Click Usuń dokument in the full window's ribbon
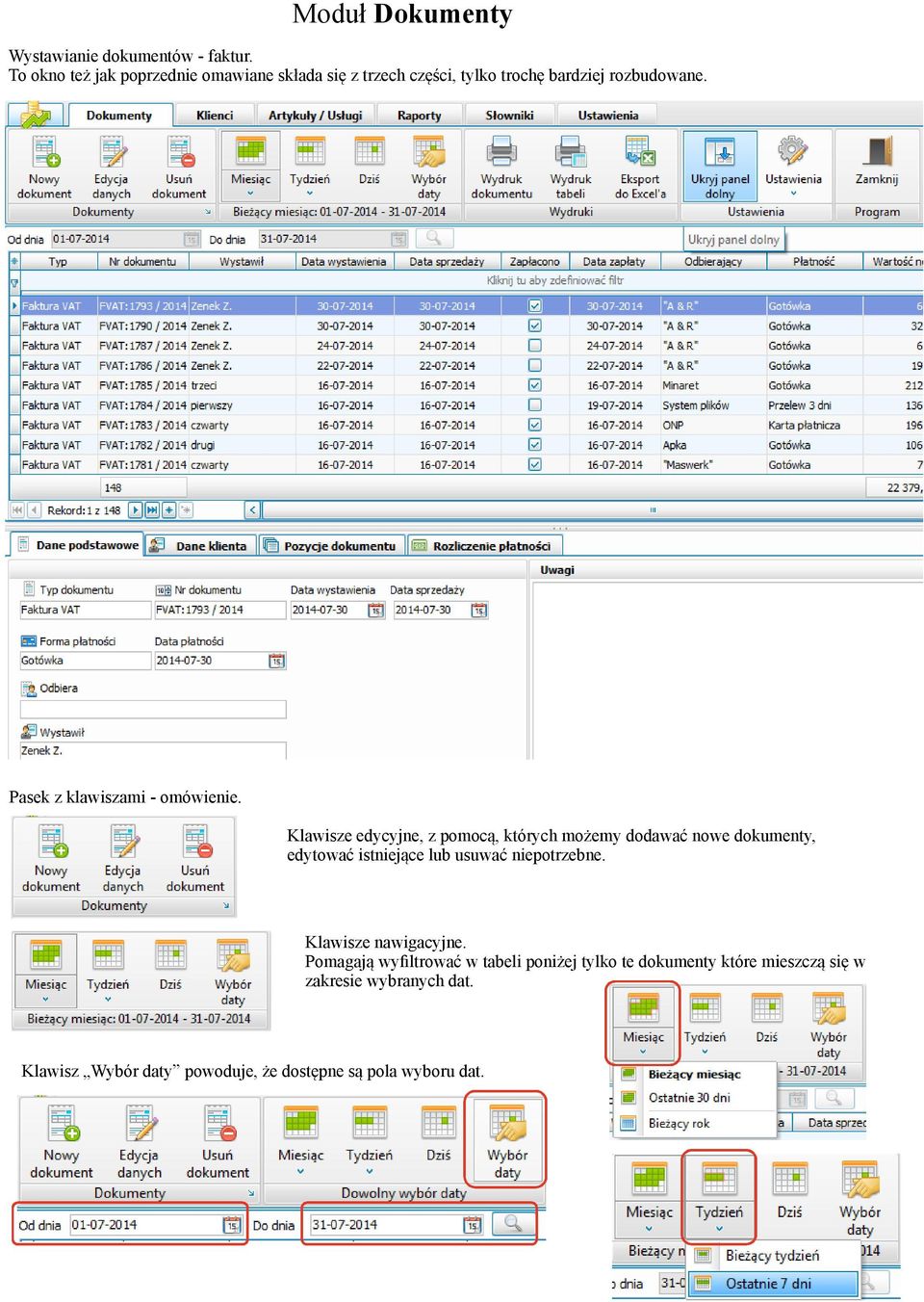 [179, 167]
